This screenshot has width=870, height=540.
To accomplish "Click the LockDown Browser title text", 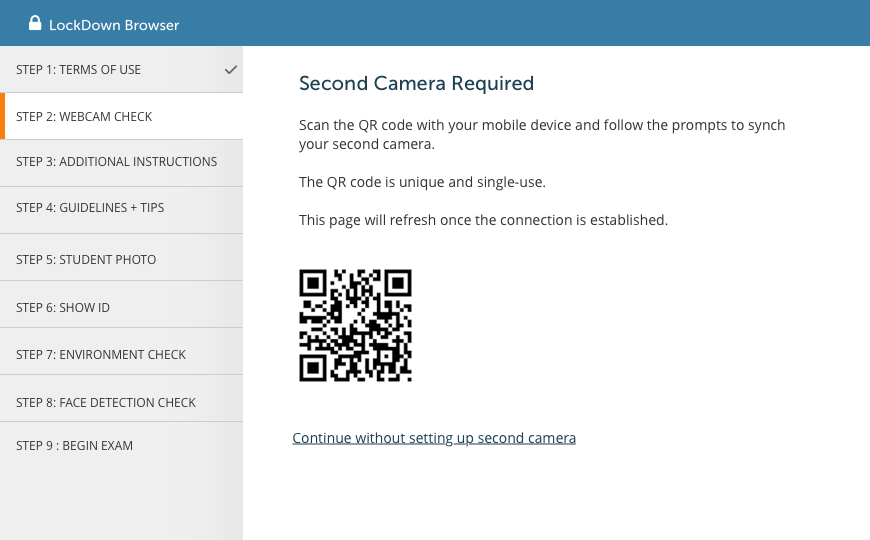I will tap(114, 25).
